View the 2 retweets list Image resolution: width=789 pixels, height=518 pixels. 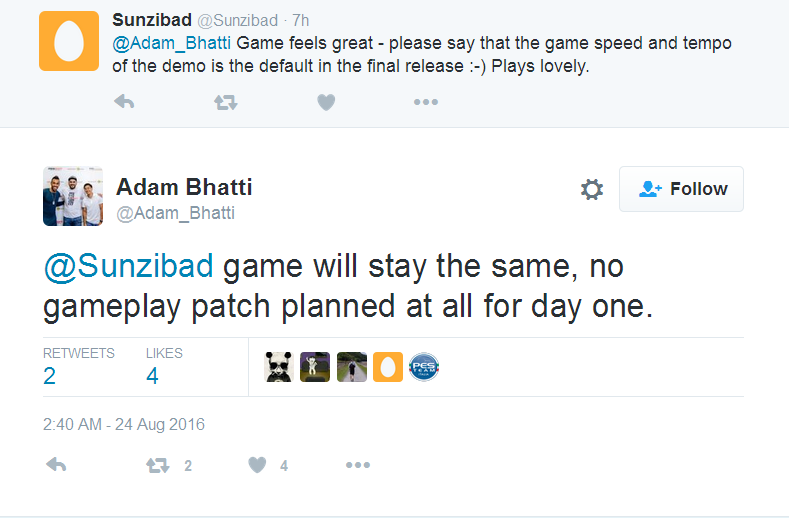(x=50, y=375)
